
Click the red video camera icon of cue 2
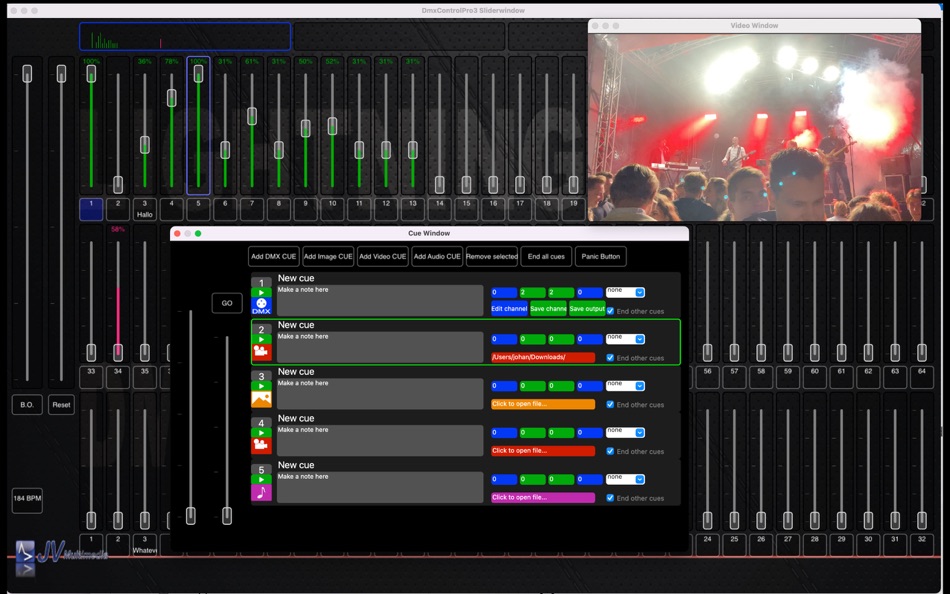[261, 353]
